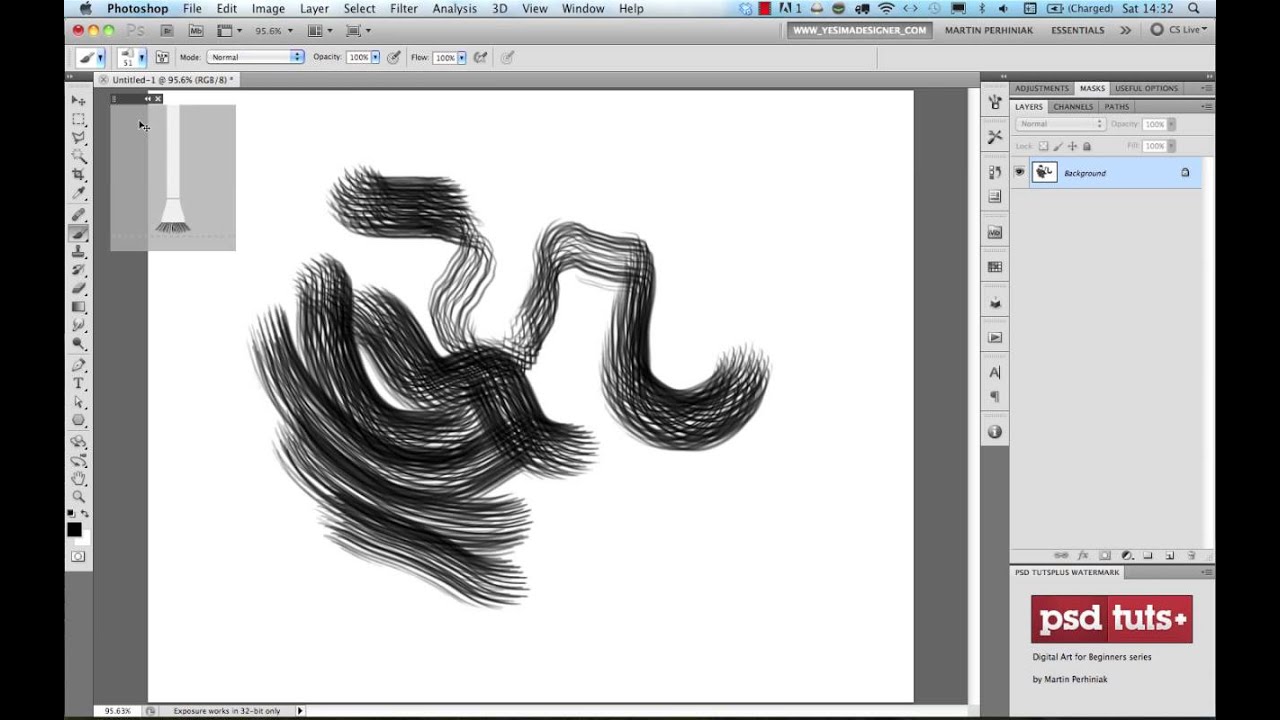Launch Bridge from application bar
The width and height of the screenshot is (1280, 720).
coord(167,31)
